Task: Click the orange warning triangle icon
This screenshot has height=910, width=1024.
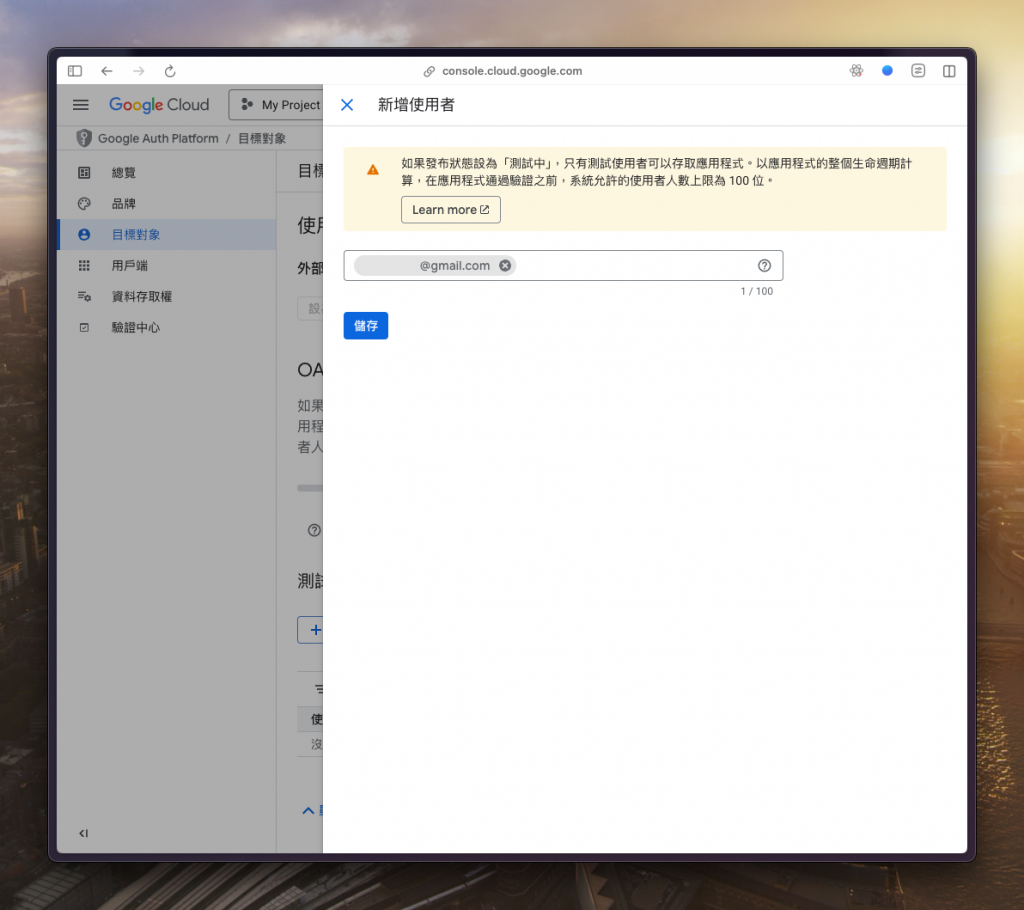Action: coord(373,170)
